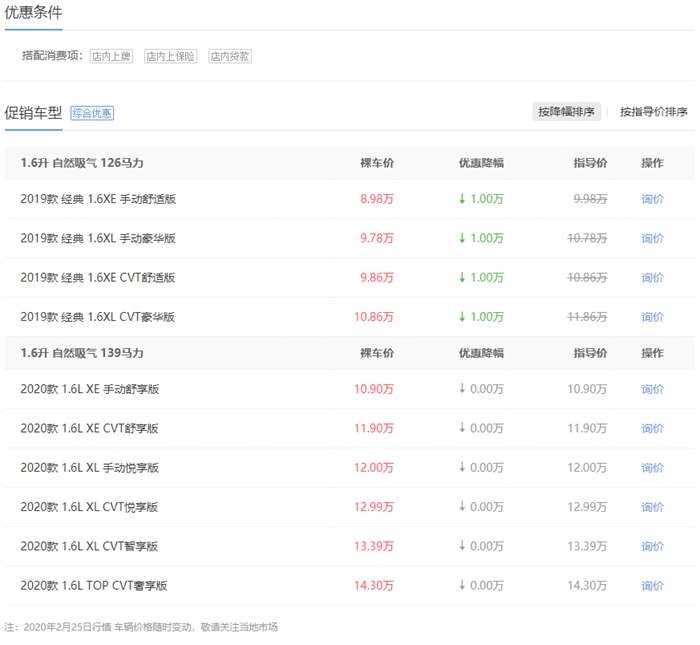The width and height of the screenshot is (700, 645).
Task: Click the red 12.00万 bare car price
Action: (x=374, y=468)
